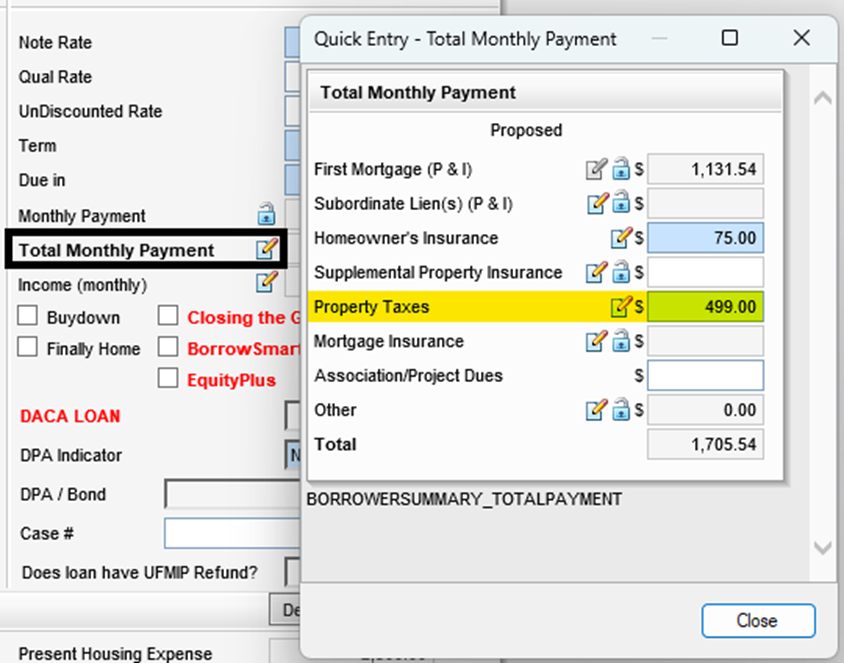Image resolution: width=844 pixels, height=663 pixels.
Task: Click the Monthly Payment lock icon
Action: (266, 214)
